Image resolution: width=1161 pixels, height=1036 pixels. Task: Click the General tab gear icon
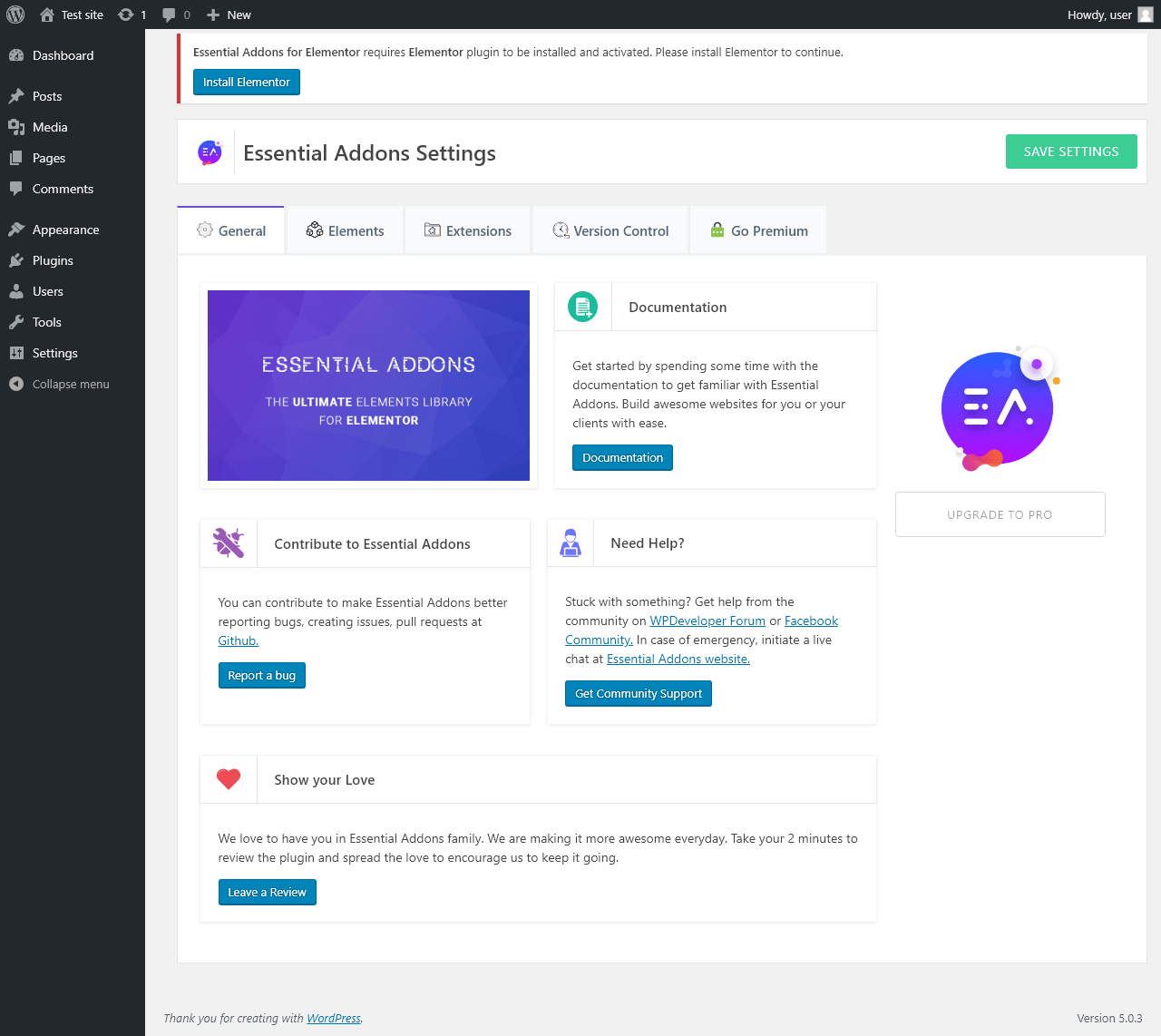[x=205, y=230]
